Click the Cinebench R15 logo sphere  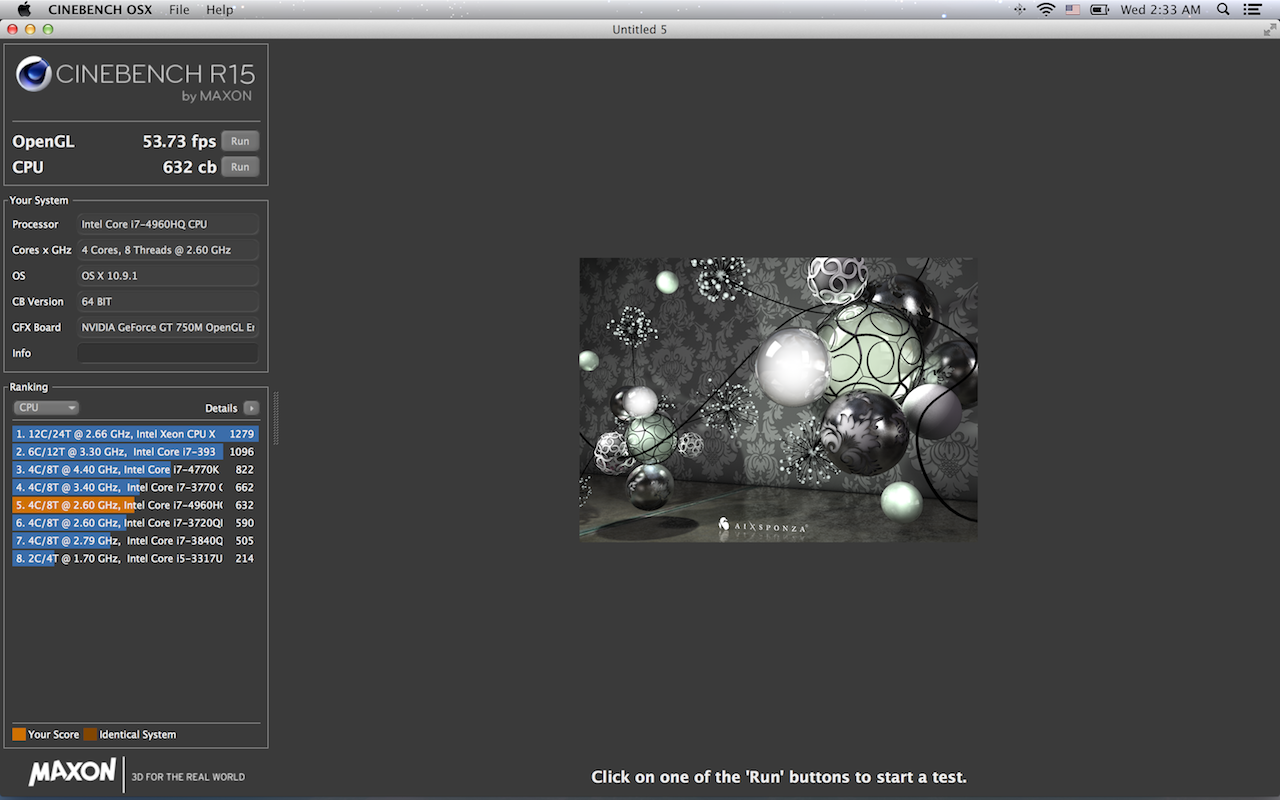coord(34,74)
